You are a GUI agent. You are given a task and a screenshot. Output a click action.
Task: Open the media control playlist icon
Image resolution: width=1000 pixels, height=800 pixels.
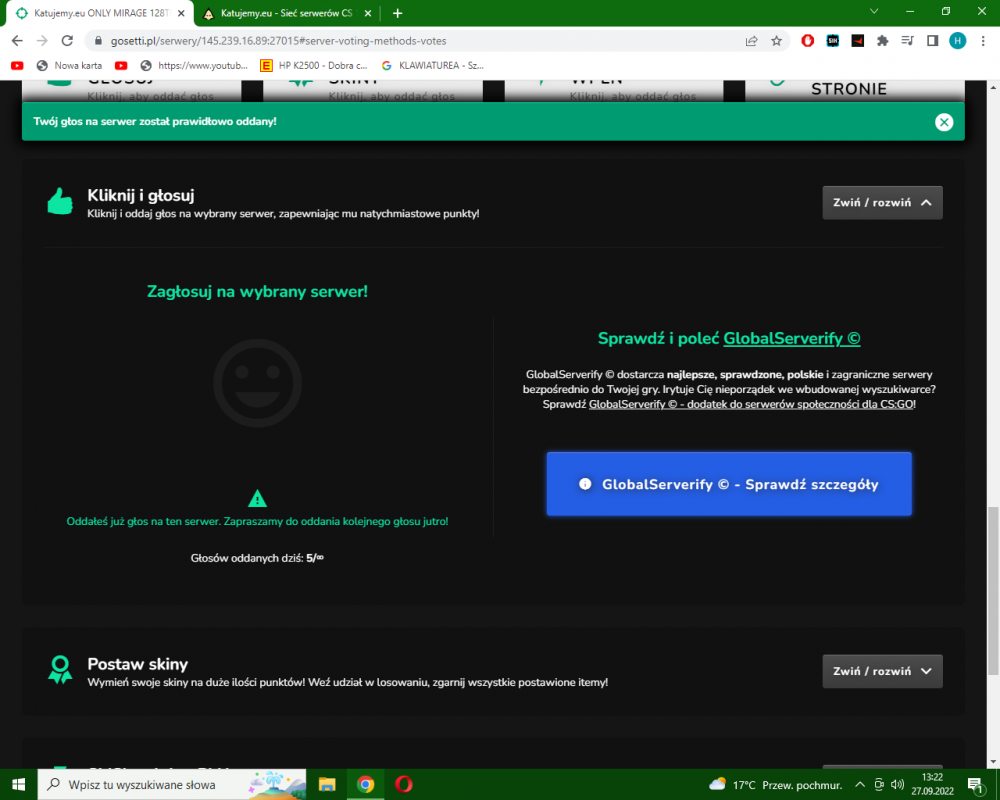tap(908, 41)
